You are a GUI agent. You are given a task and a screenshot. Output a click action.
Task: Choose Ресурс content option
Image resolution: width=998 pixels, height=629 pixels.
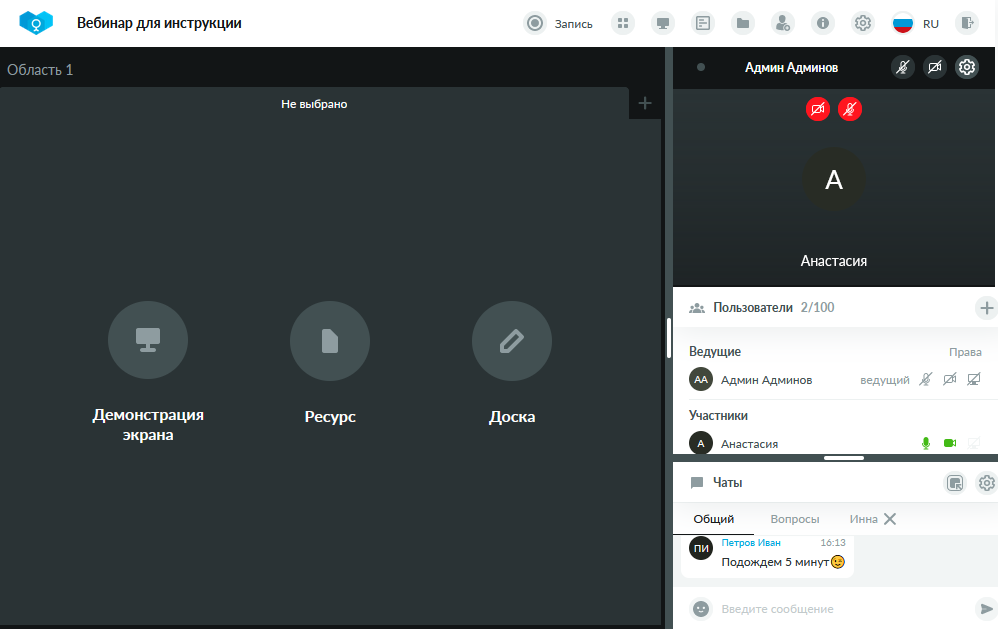(330, 340)
